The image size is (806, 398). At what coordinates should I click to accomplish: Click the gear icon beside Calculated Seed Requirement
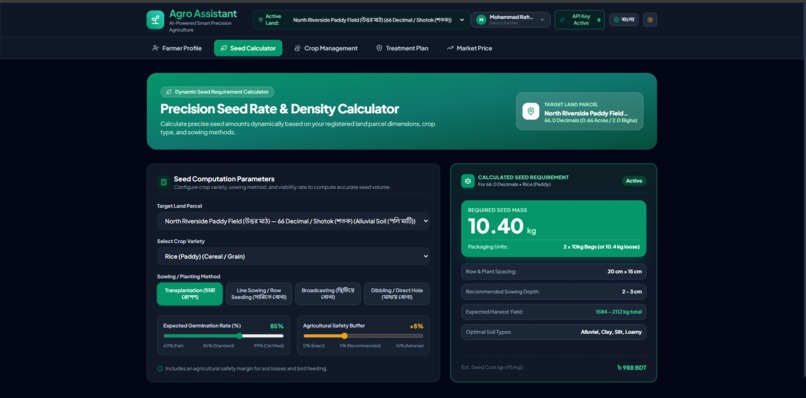click(468, 180)
